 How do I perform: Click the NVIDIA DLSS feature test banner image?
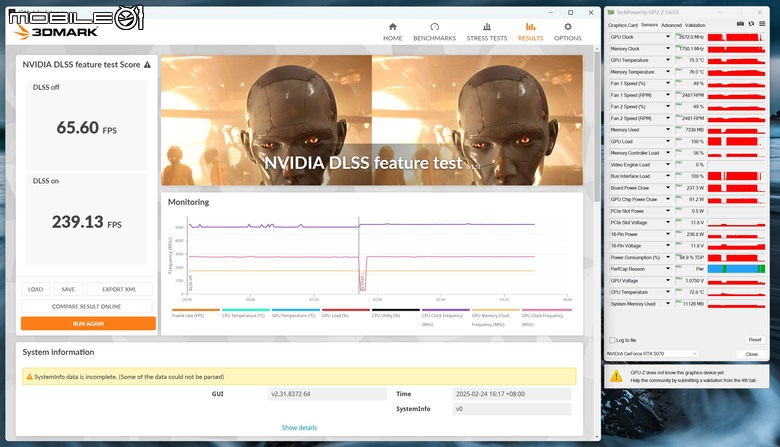[x=372, y=120]
